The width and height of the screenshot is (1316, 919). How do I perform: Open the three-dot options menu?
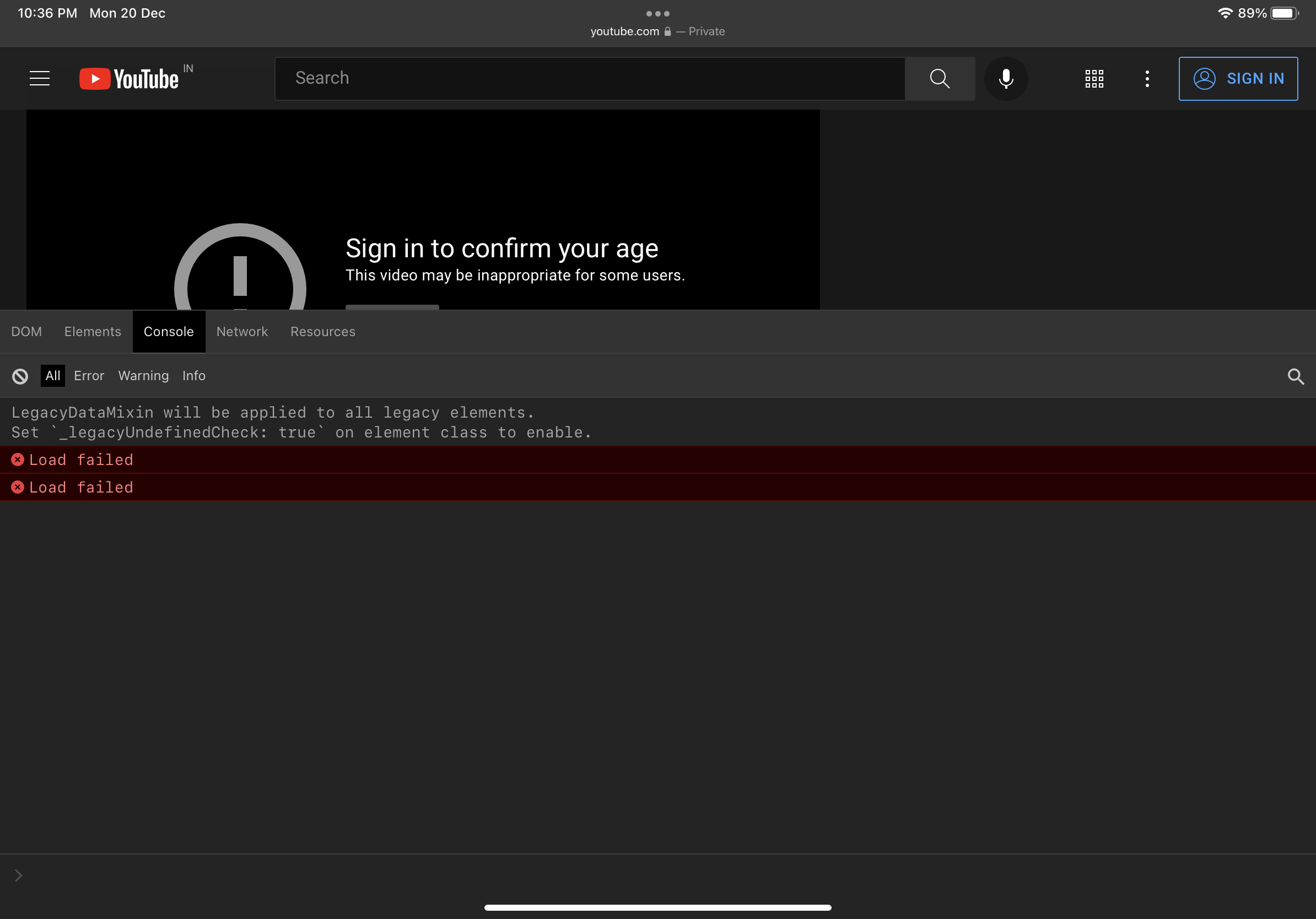pyautogui.click(x=1147, y=78)
